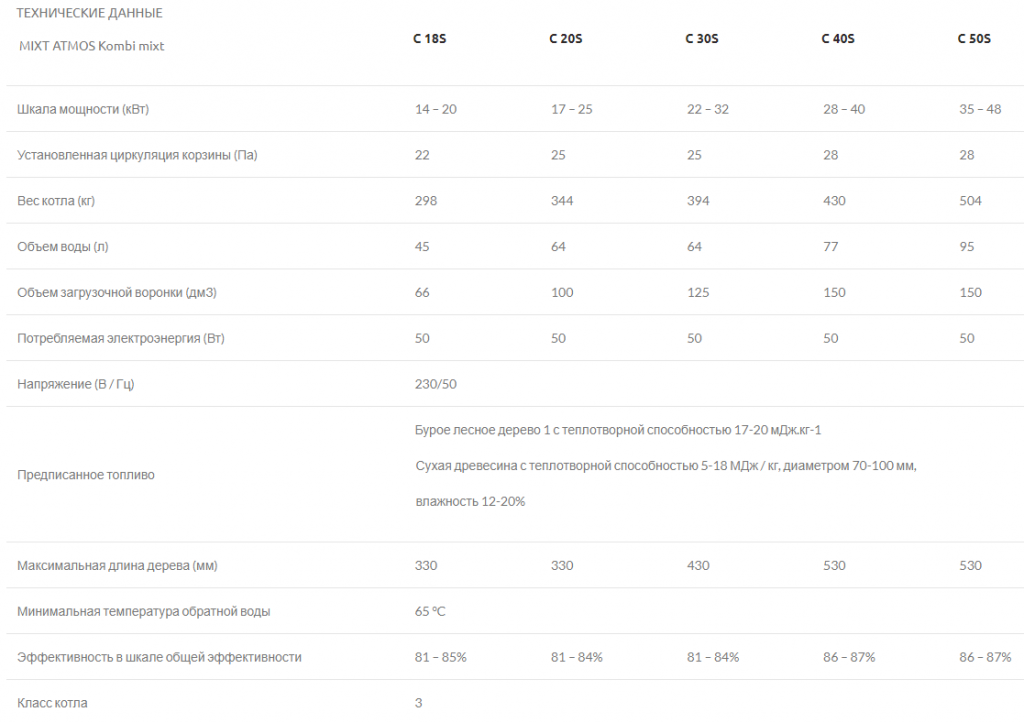Select the влажность 12-20% text line
The width and height of the screenshot is (1024, 723).
(470, 502)
